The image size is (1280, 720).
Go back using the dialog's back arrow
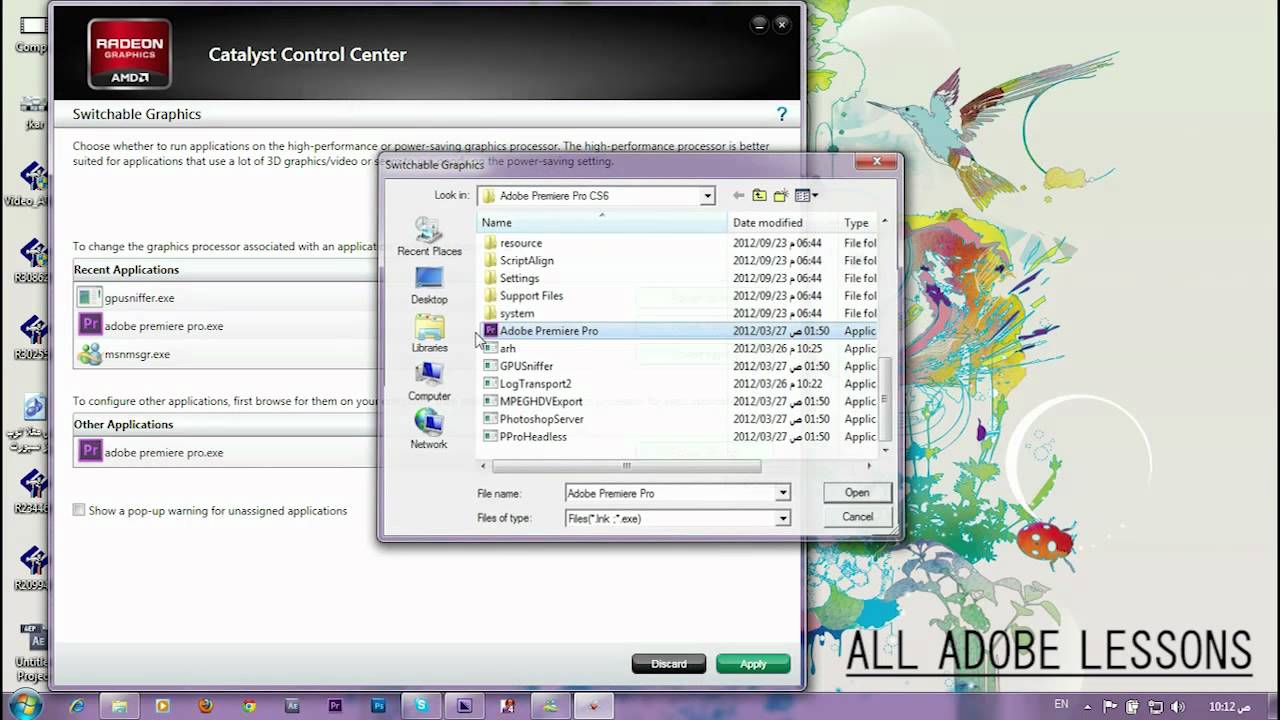738,196
